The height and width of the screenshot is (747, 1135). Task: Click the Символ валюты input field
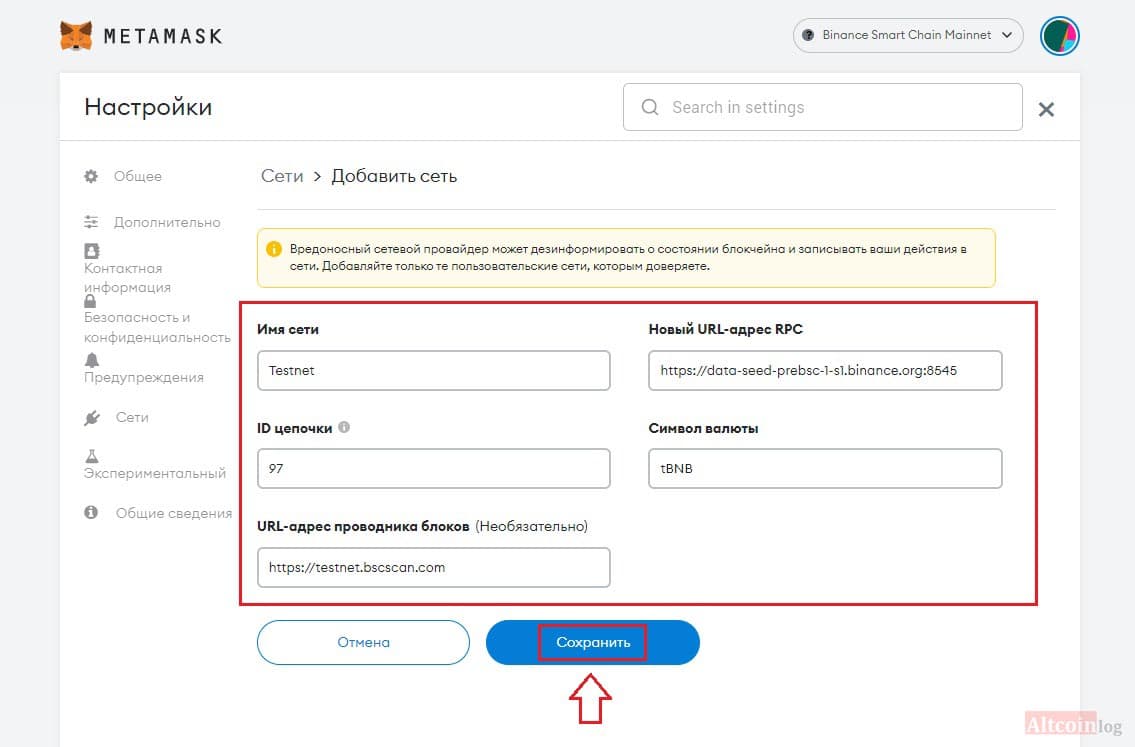825,468
